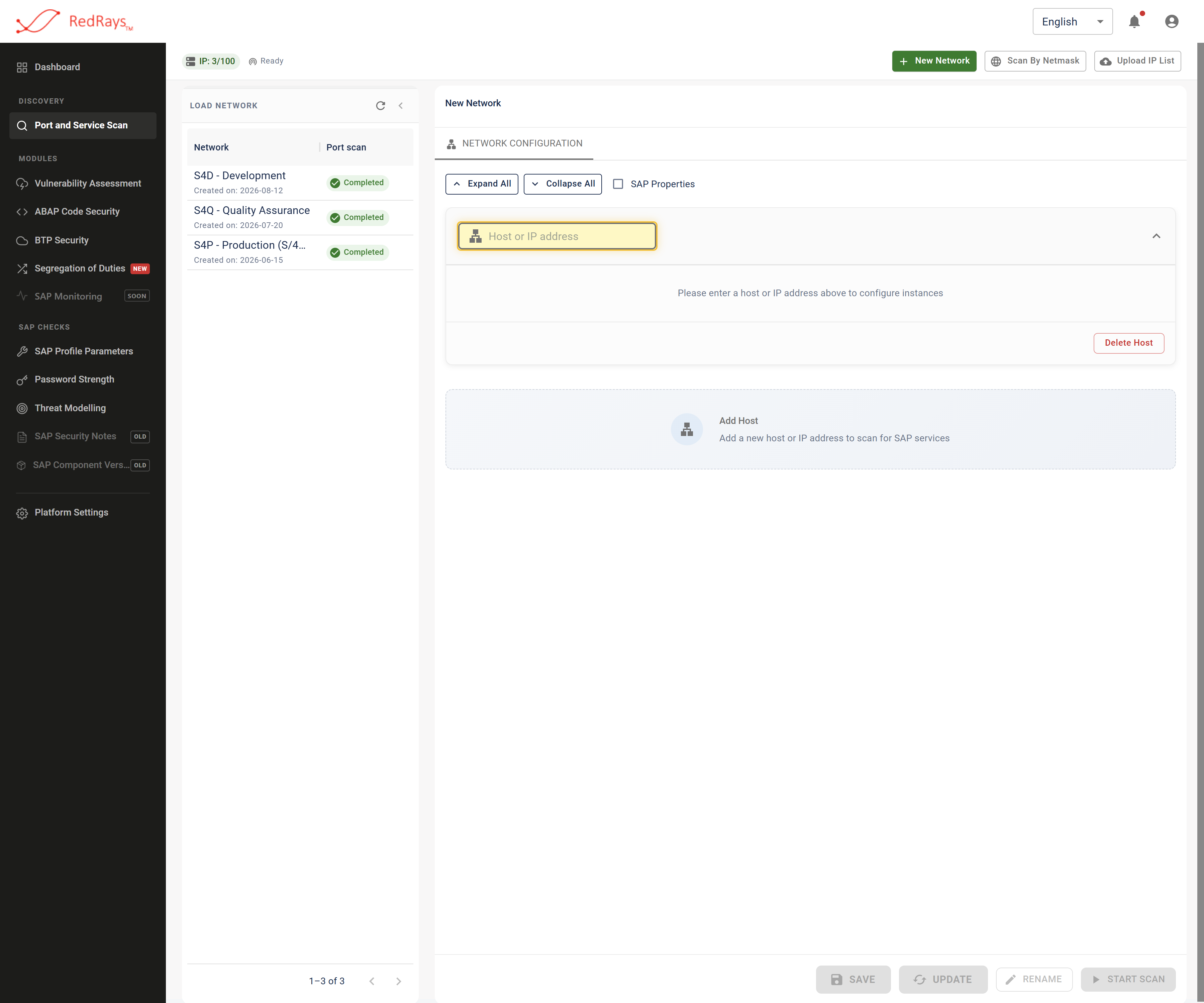Open the English language dropdown
1204x1003 pixels.
(x=1072, y=22)
